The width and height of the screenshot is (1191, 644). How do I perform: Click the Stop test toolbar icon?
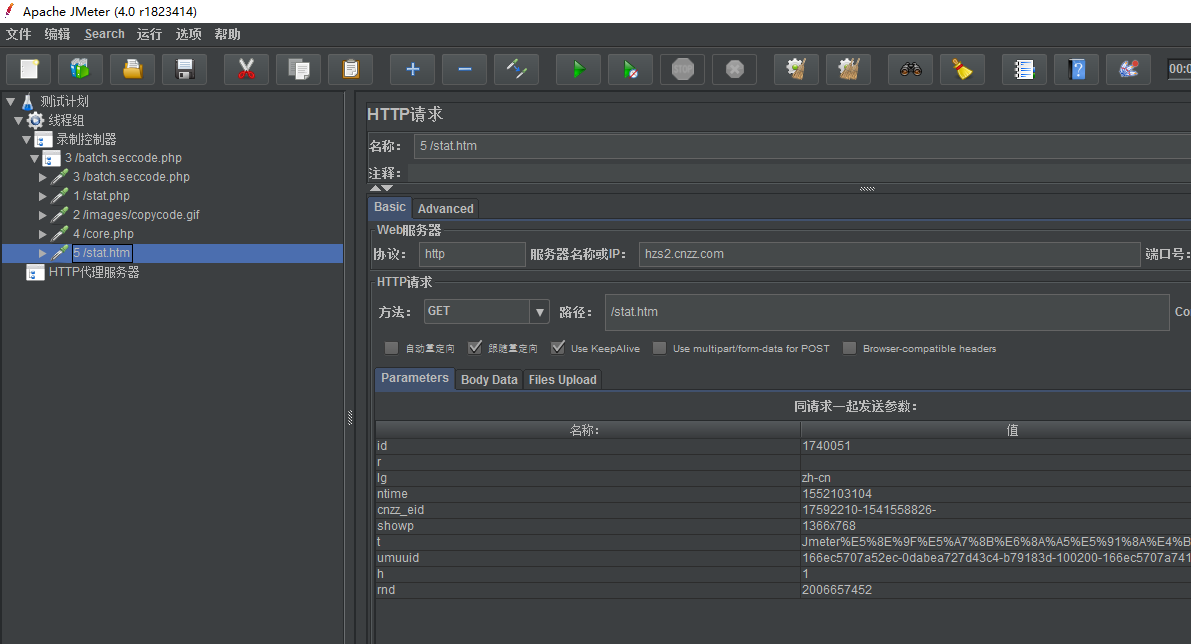click(682, 69)
